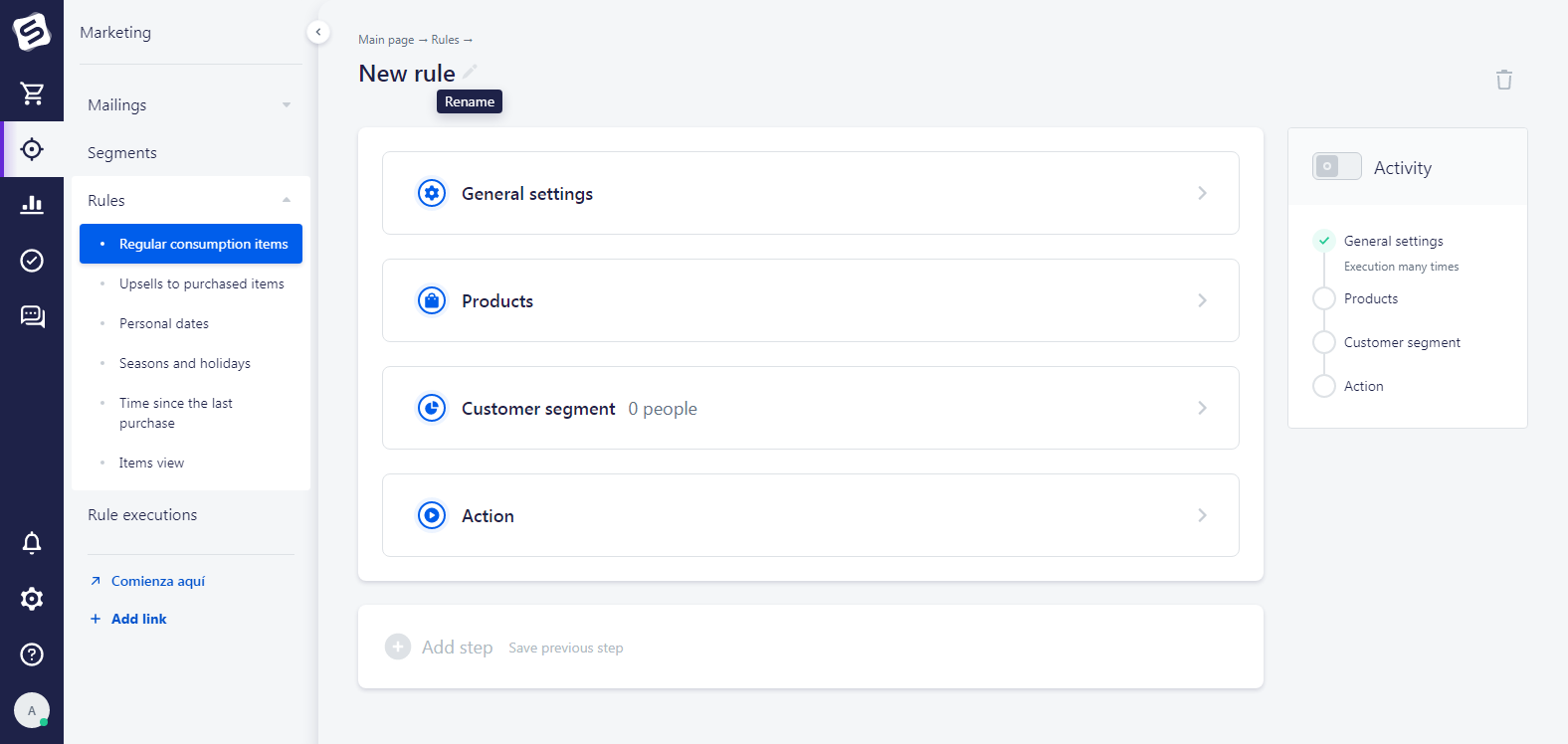Expand the Mailings menu arrow

click(287, 105)
